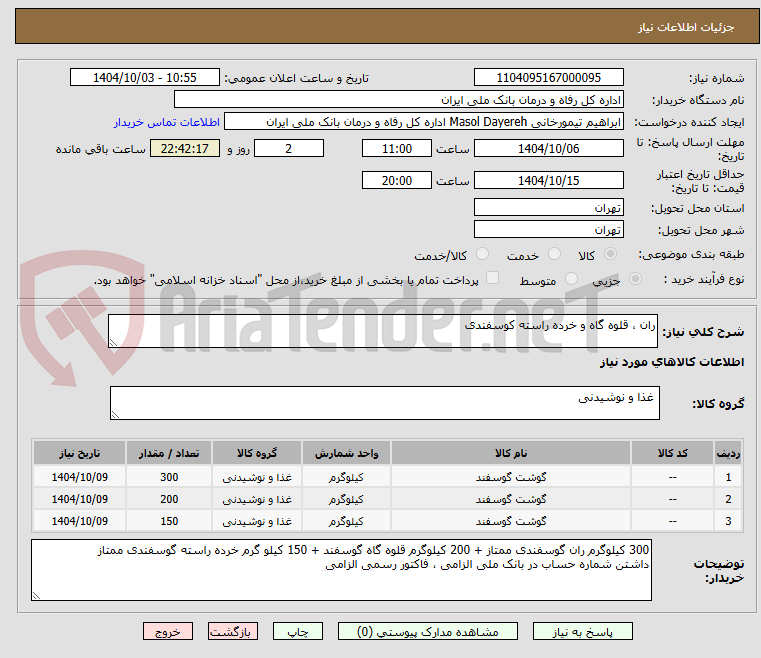This screenshot has width=761, height=658.
Task: Click the پاسخ به نیاز button
Action: 582,631
